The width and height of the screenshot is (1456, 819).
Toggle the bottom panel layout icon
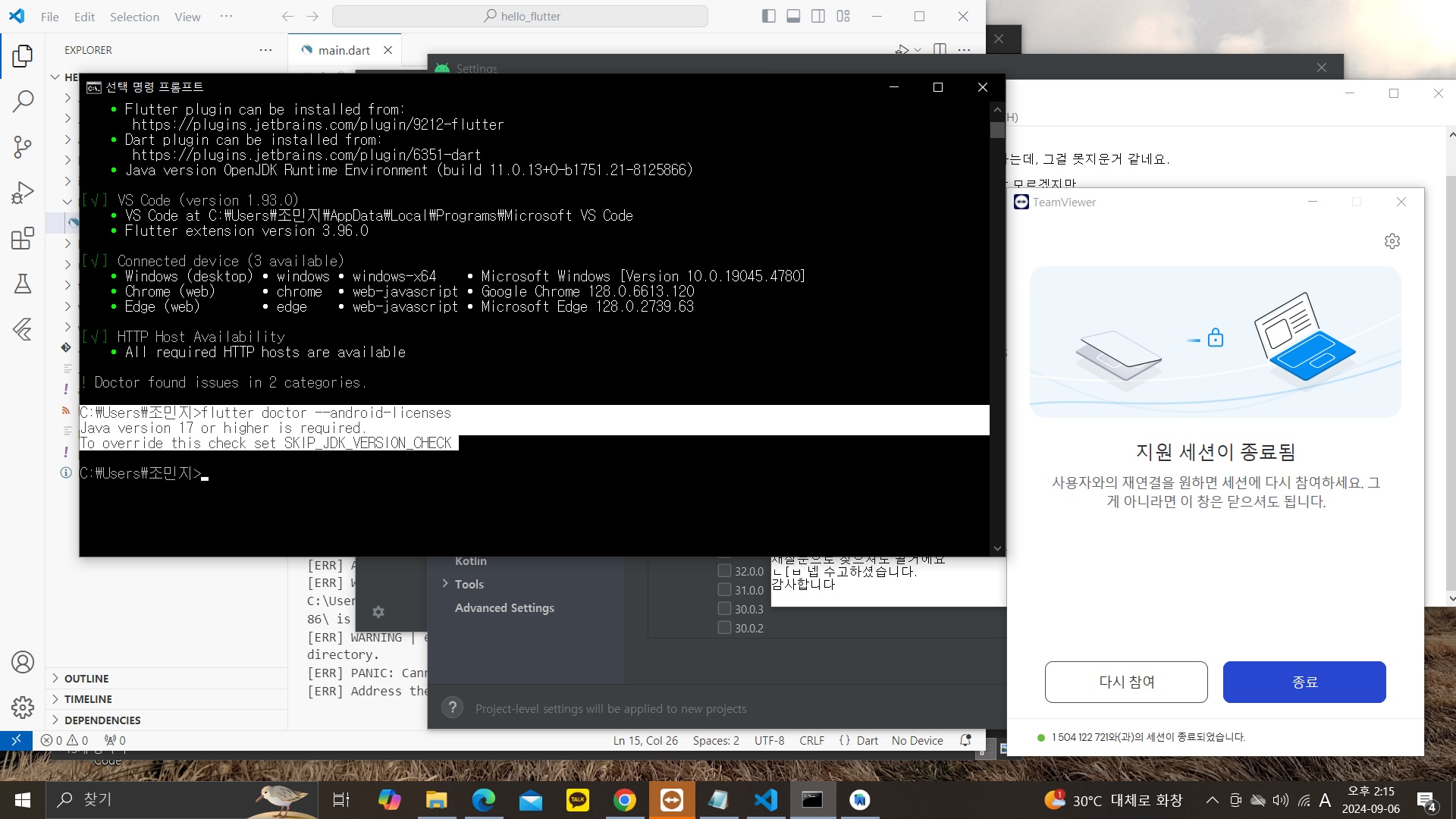point(793,16)
